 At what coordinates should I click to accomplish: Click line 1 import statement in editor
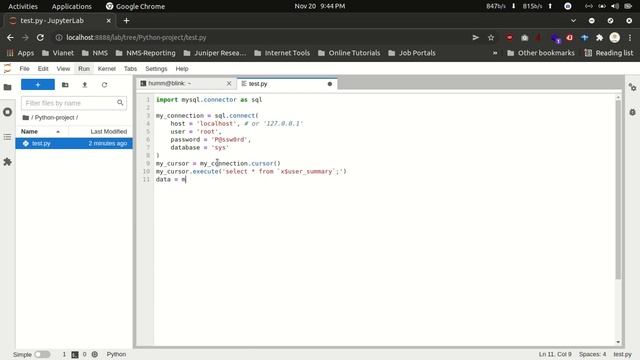tap(209, 100)
